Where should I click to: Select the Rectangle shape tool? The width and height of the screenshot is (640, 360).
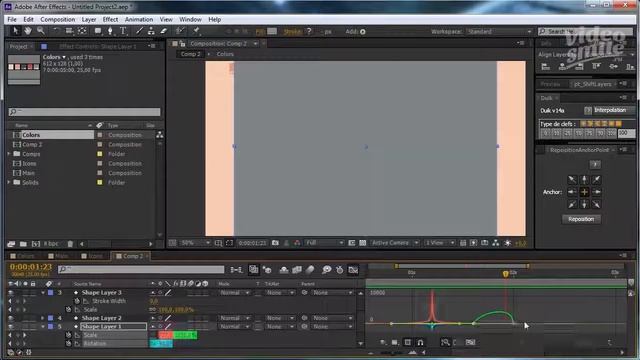coord(98,31)
